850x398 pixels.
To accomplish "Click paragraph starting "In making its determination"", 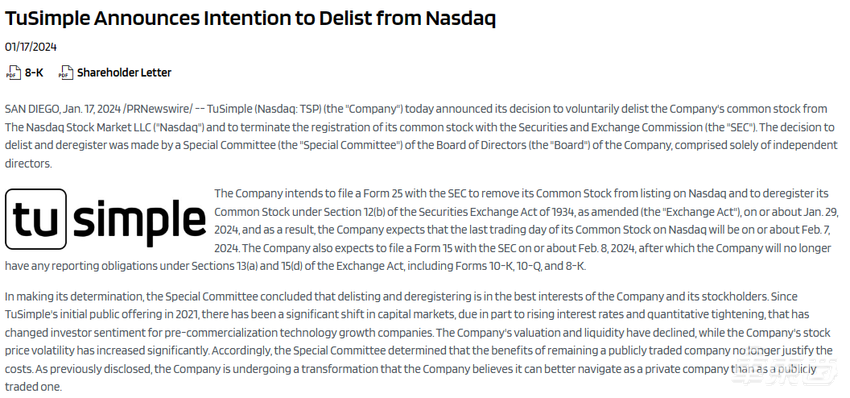I will click(419, 342).
